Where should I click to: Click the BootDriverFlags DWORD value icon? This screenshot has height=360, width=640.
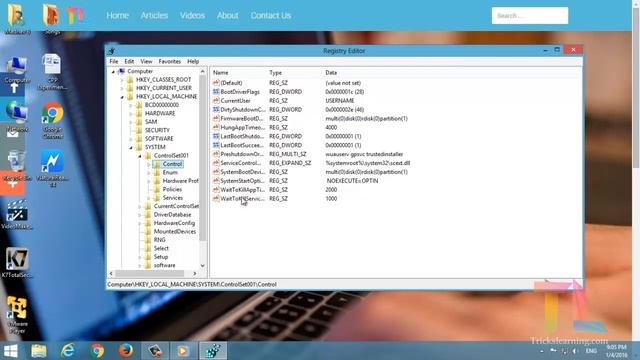(216, 92)
